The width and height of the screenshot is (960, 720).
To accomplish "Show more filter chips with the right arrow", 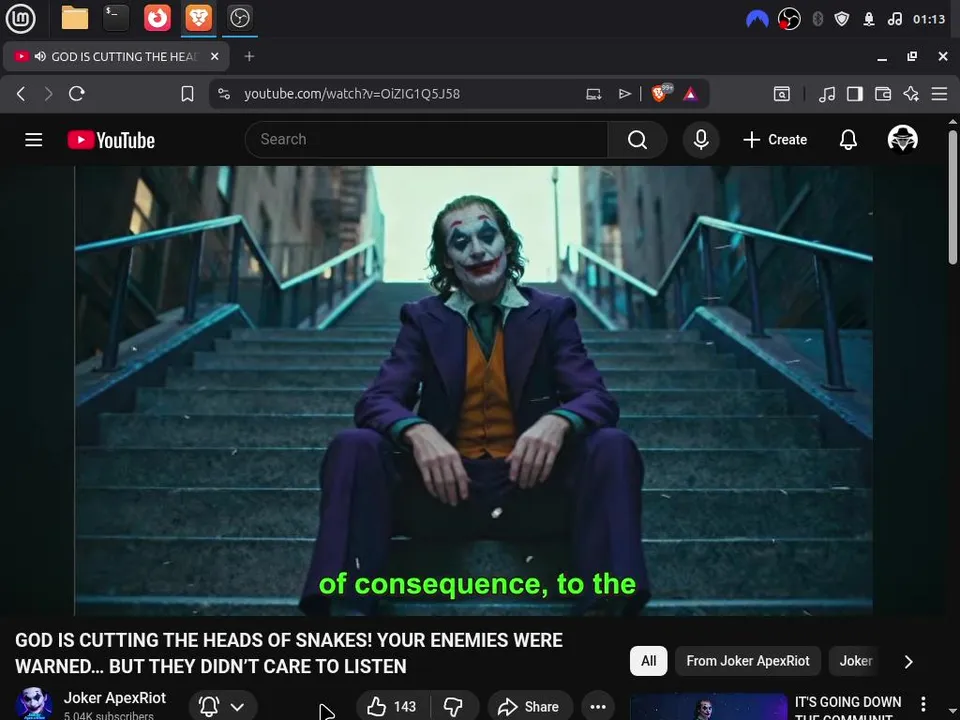I will point(909,661).
